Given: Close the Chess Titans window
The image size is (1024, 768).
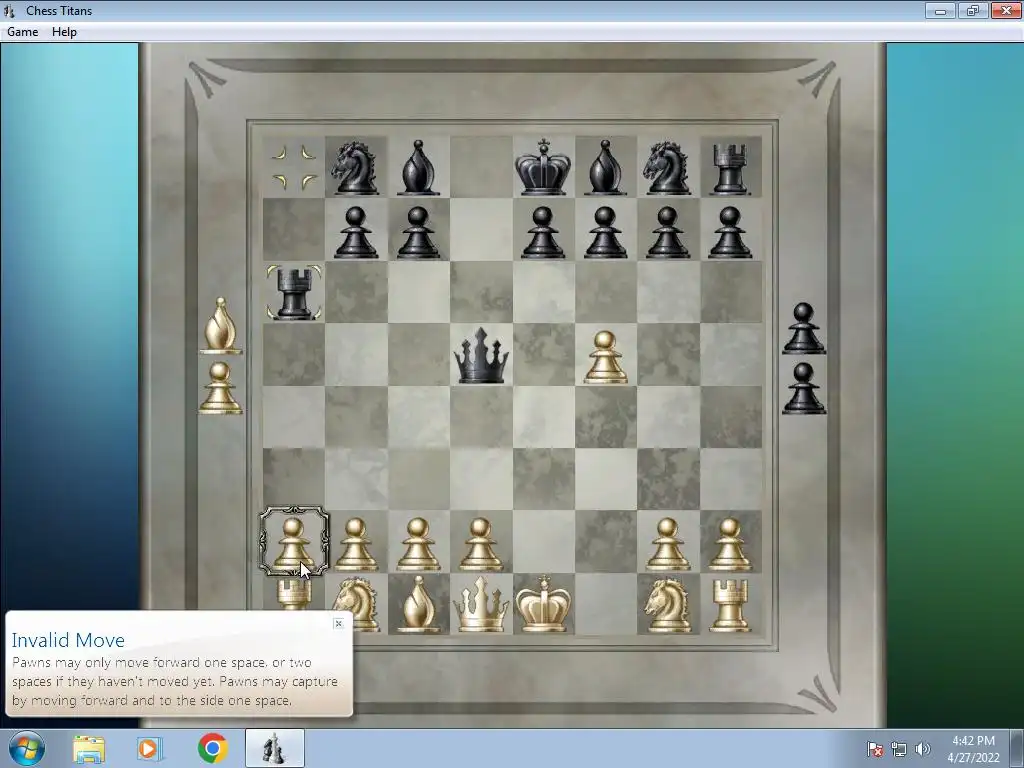Looking at the screenshot, I should pos(1006,10).
